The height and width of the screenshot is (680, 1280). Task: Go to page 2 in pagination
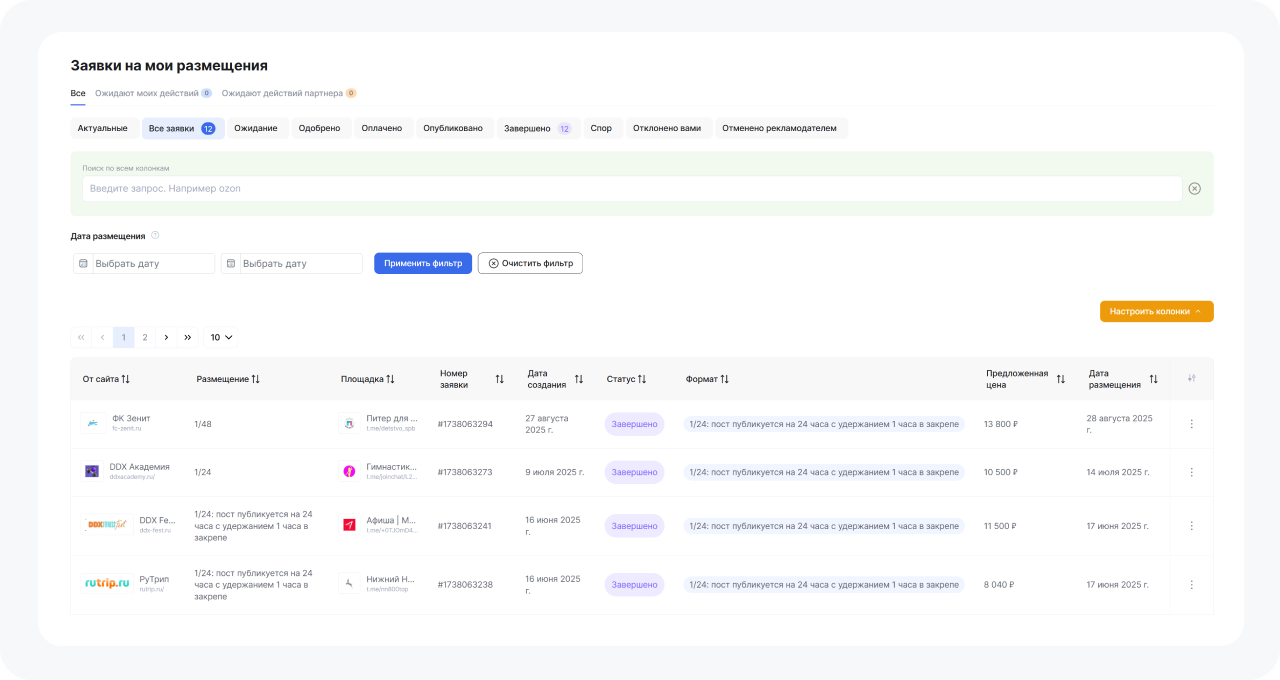click(x=145, y=338)
